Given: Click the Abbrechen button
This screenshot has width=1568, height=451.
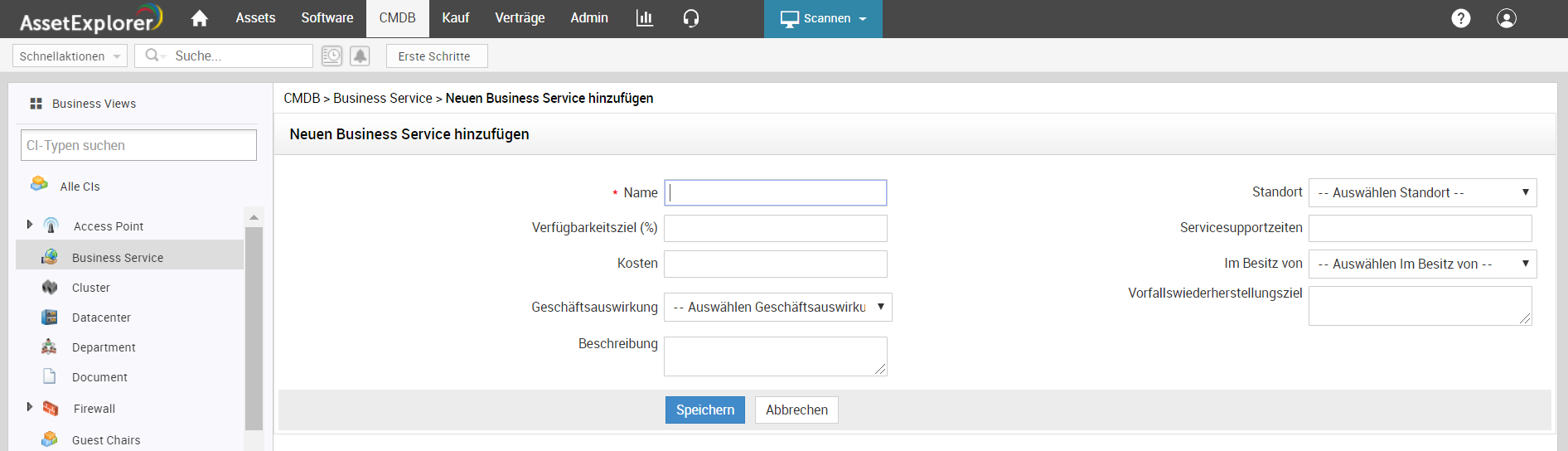Looking at the screenshot, I should [x=796, y=410].
